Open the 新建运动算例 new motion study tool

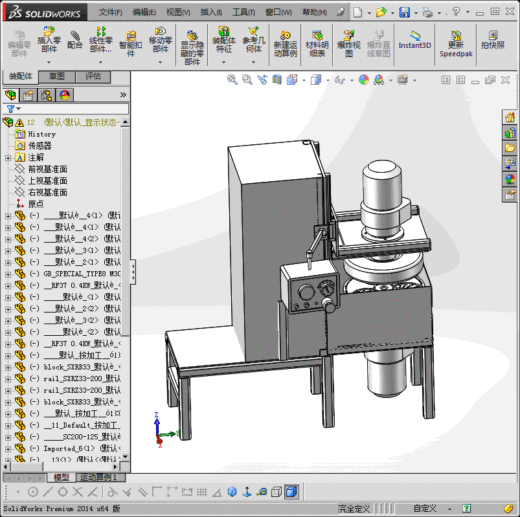click(285, 44)
